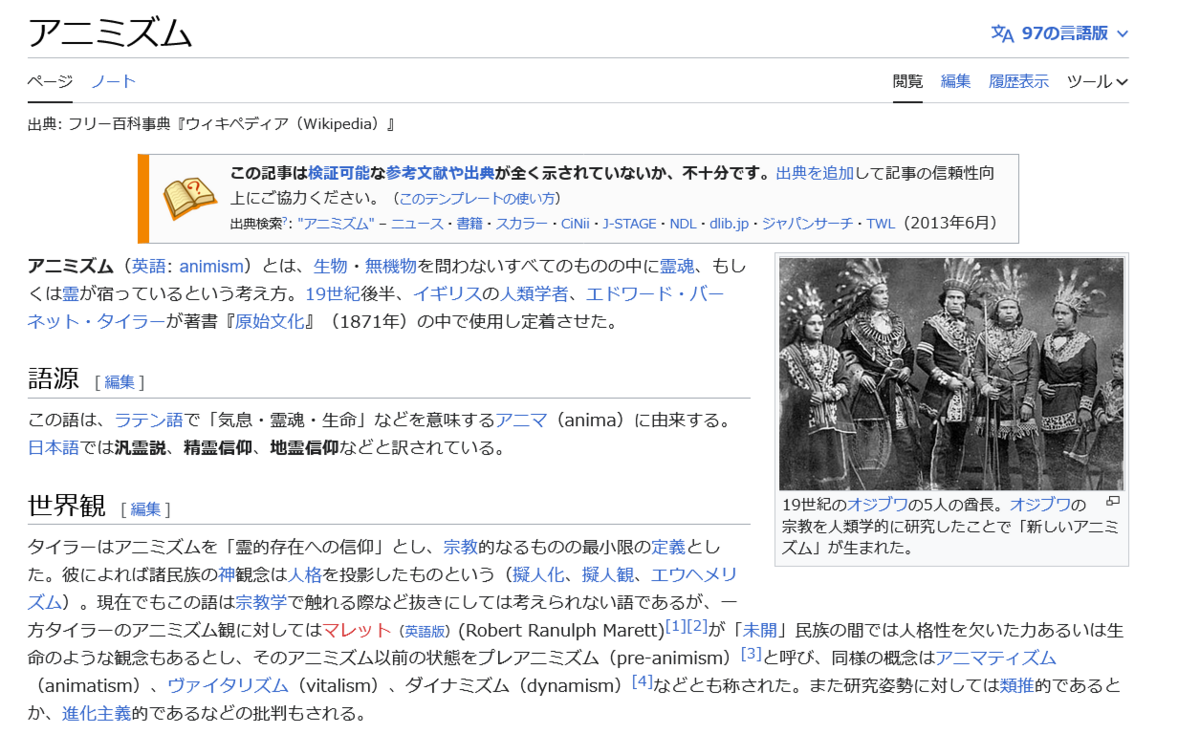Open the 宗教学 link
This screenshot has height=734, width=1200.
coord(261,603)
